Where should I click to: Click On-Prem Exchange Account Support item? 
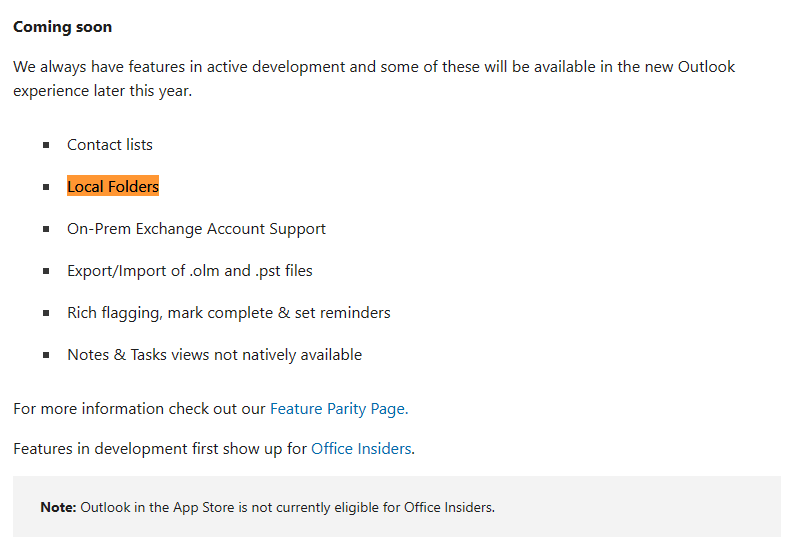click(x=196, y=229)
